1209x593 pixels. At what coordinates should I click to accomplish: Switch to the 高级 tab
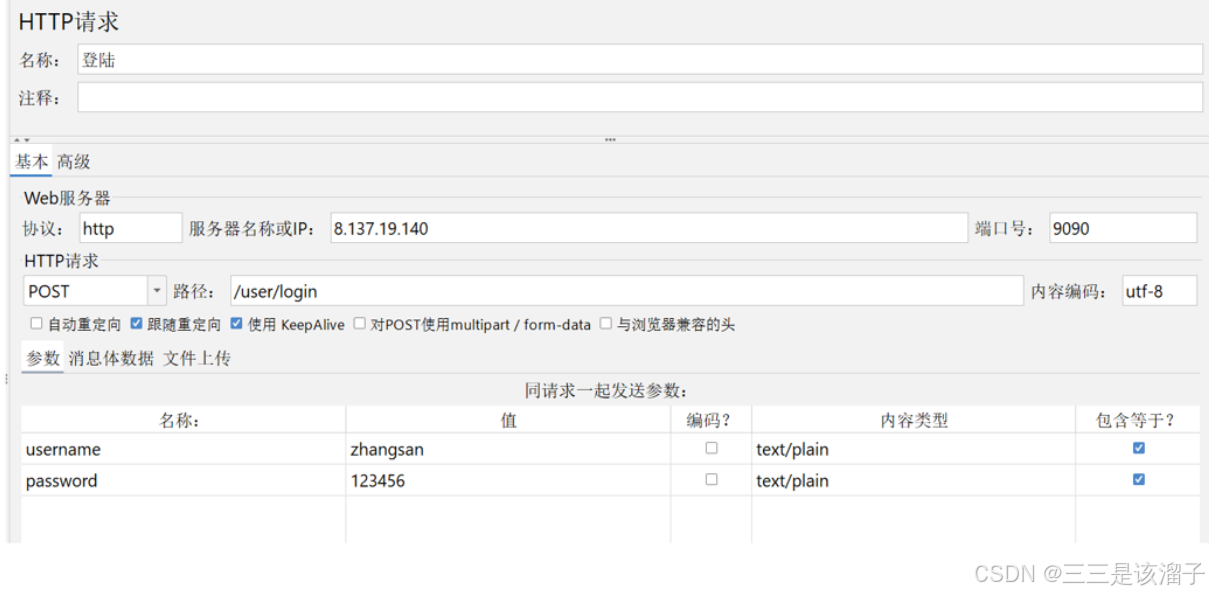click(x=74, y=161)
